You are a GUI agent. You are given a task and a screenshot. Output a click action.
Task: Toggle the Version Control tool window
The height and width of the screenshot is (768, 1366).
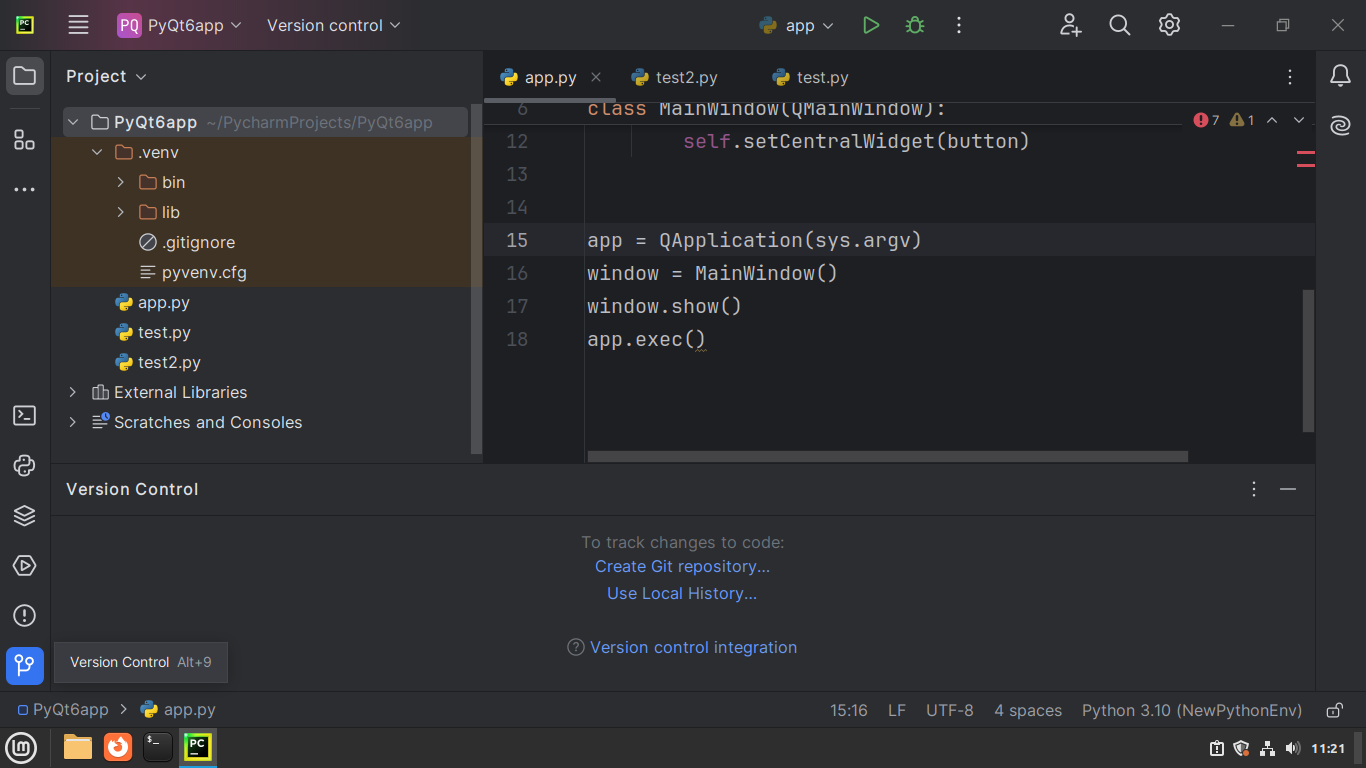coord(25,666)
